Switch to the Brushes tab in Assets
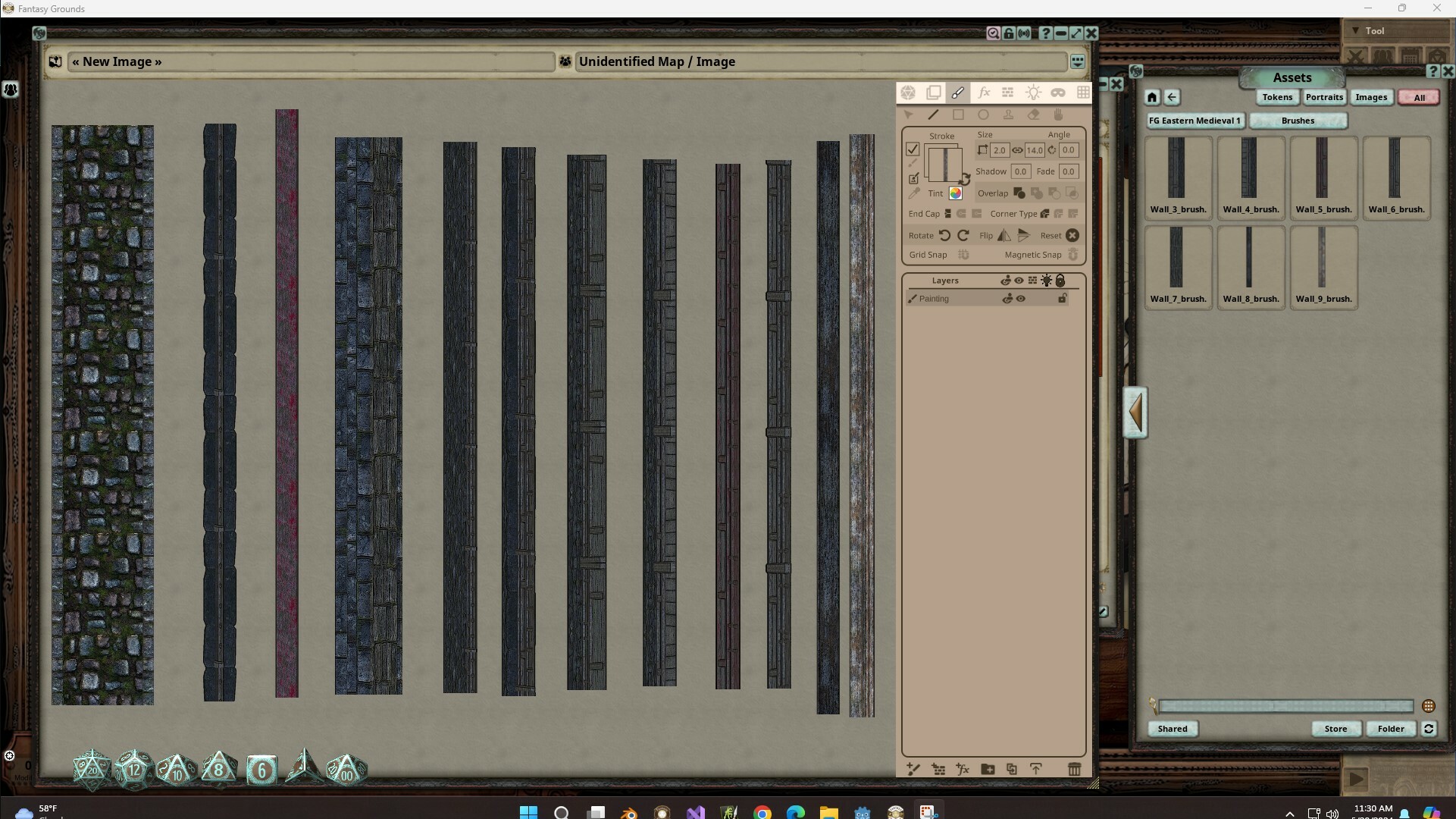 [1297, 121]
